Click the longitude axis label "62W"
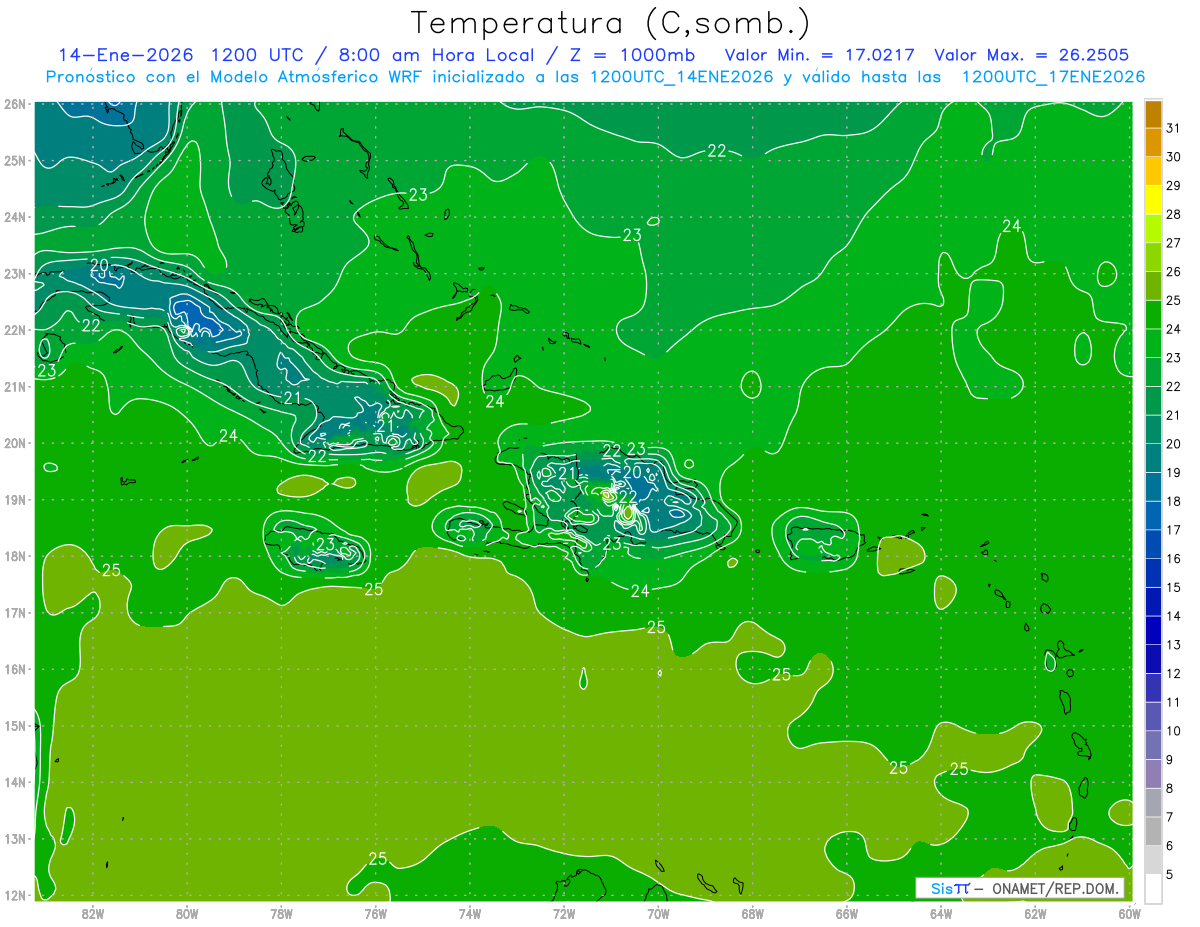Screen dimensions: 1200x927 click(x=1036, y=912)
